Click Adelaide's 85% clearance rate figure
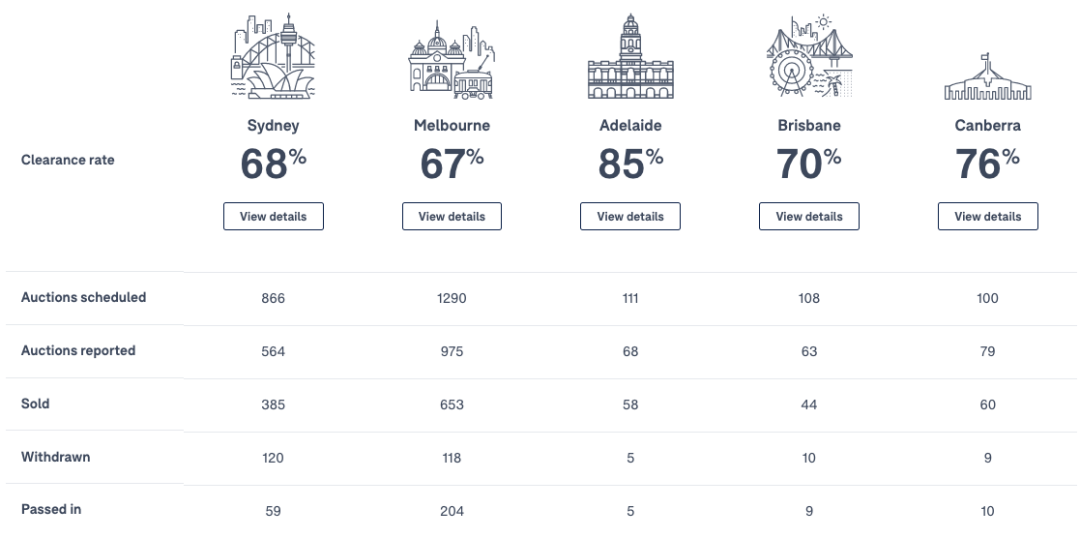 630,164
